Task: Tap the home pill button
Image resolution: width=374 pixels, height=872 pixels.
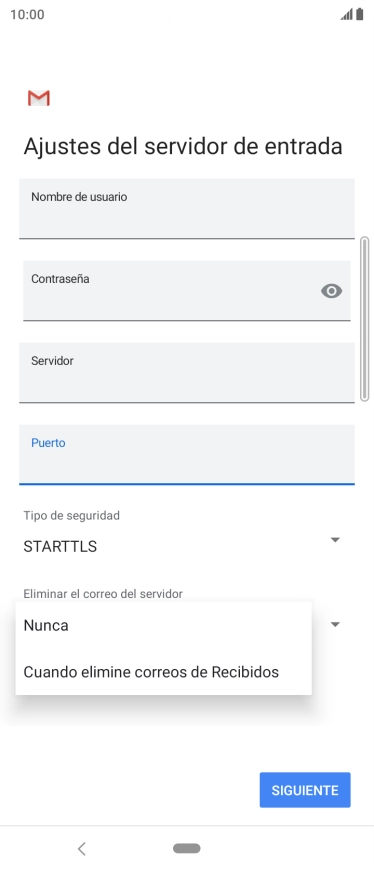Action: point(187,848)
